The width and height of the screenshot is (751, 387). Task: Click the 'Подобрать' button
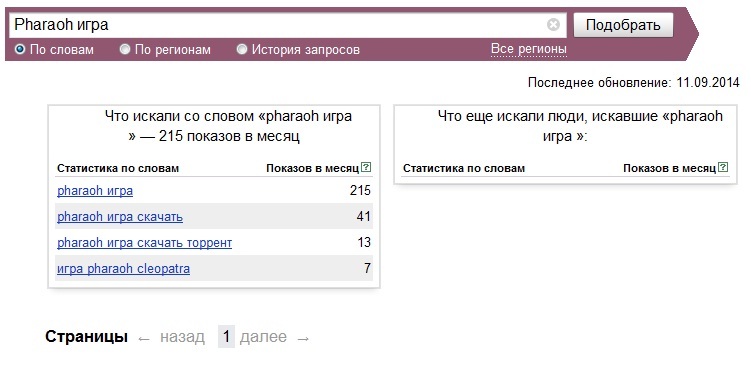(x=623, y=25)
